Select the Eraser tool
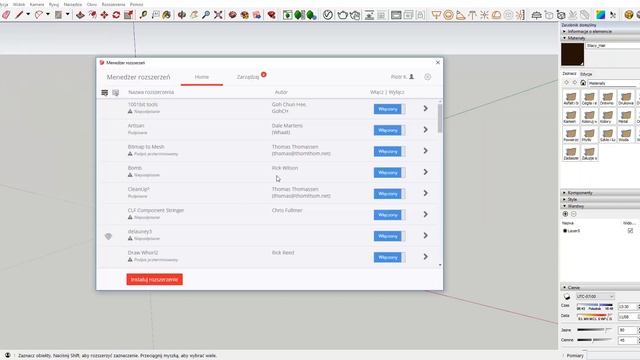 pos(6,15)
